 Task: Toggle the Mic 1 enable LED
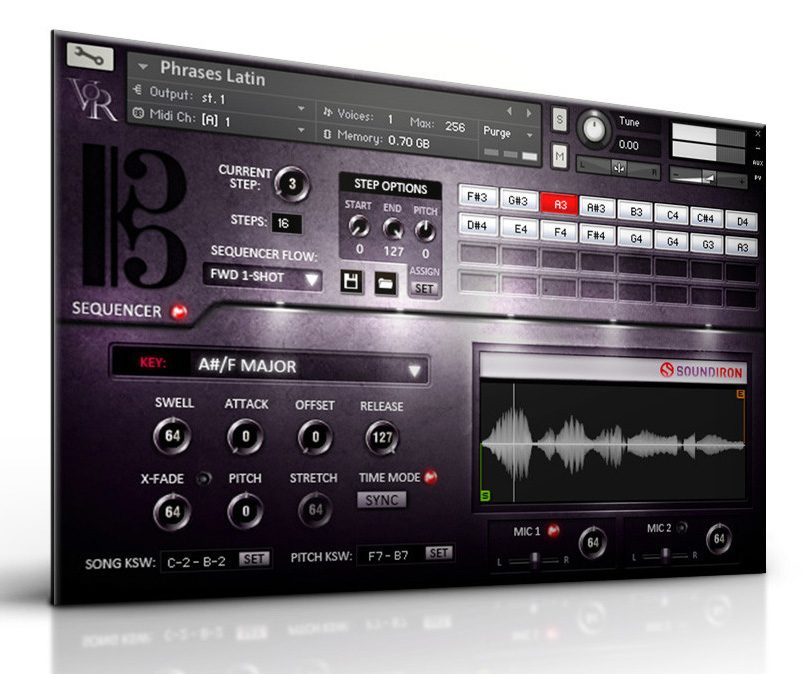point(553,530)
